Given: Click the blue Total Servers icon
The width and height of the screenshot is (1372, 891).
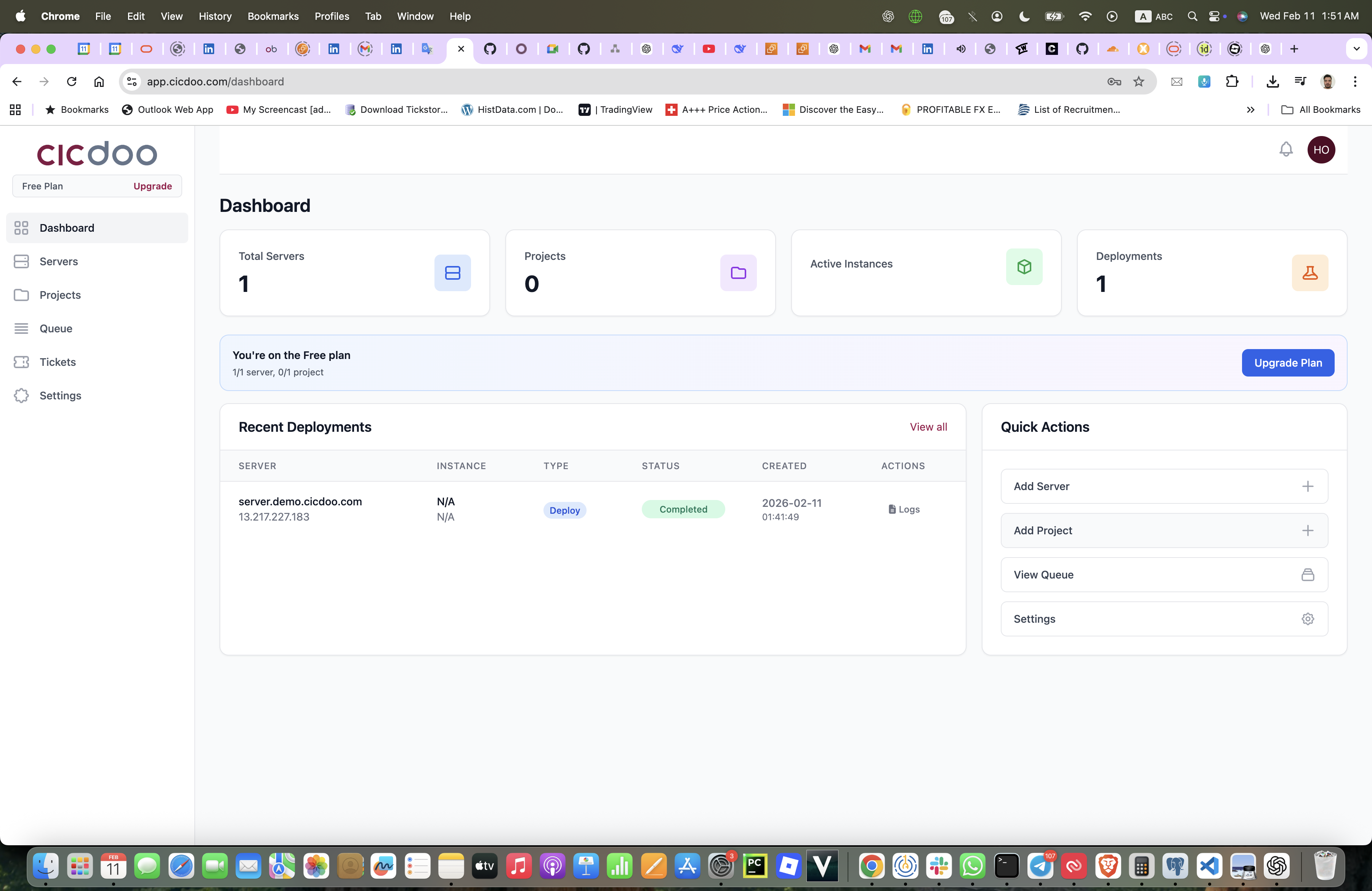Looking at the screenshot, I should click(452, 272).
